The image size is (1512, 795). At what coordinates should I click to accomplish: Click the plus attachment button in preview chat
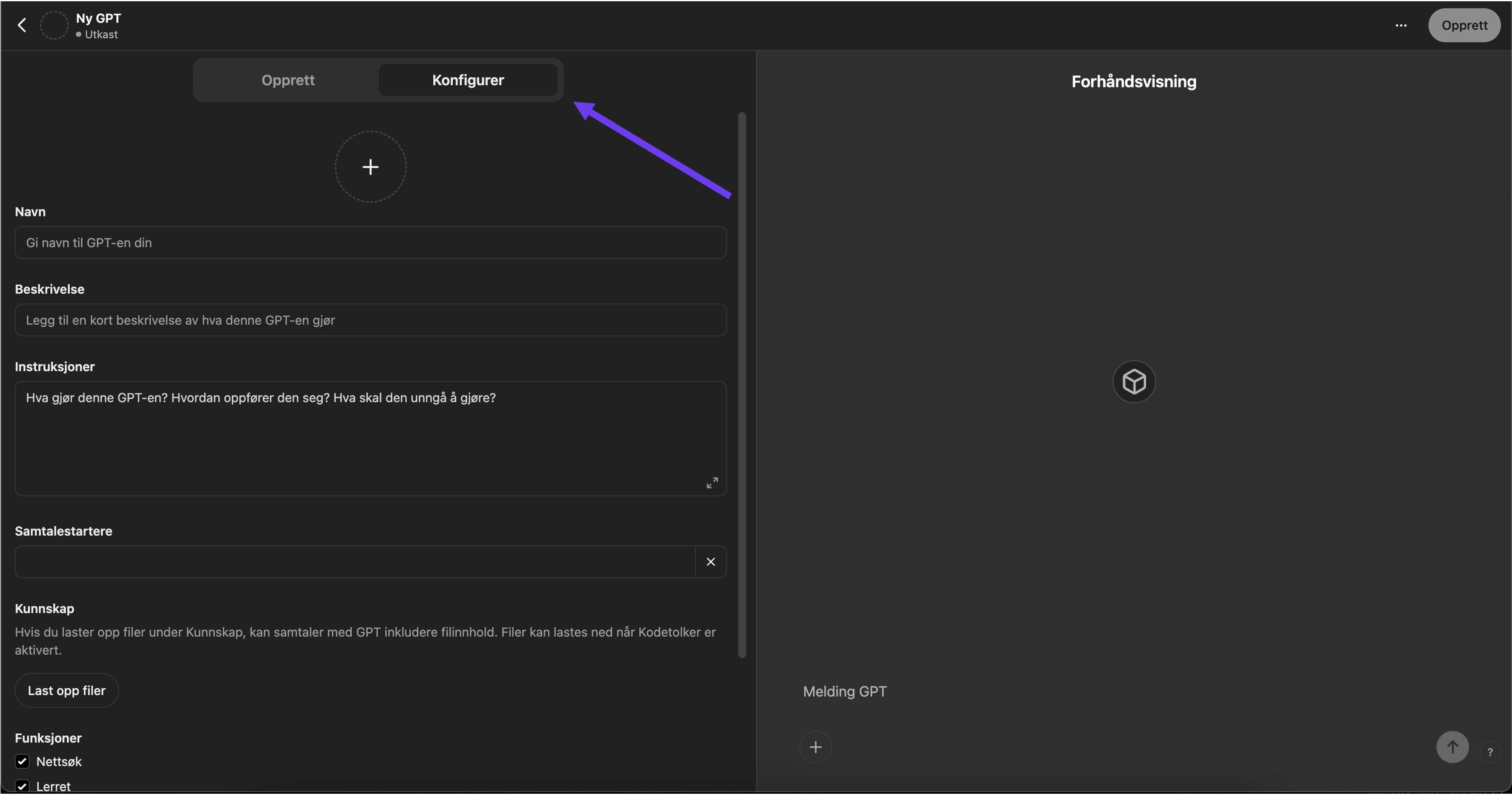[815, 747]
